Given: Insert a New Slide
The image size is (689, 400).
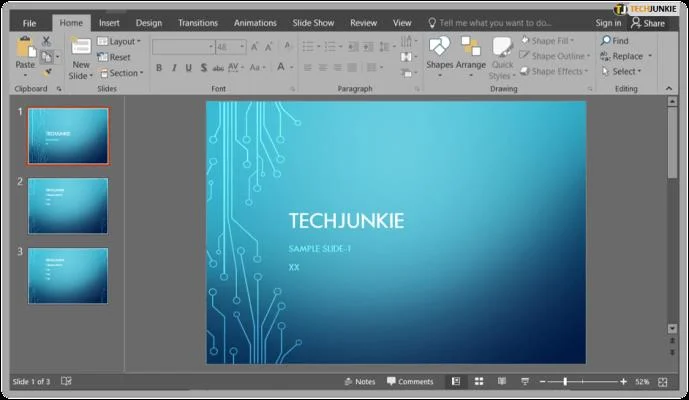Looking at the screenshot, I should coord(81,58).
